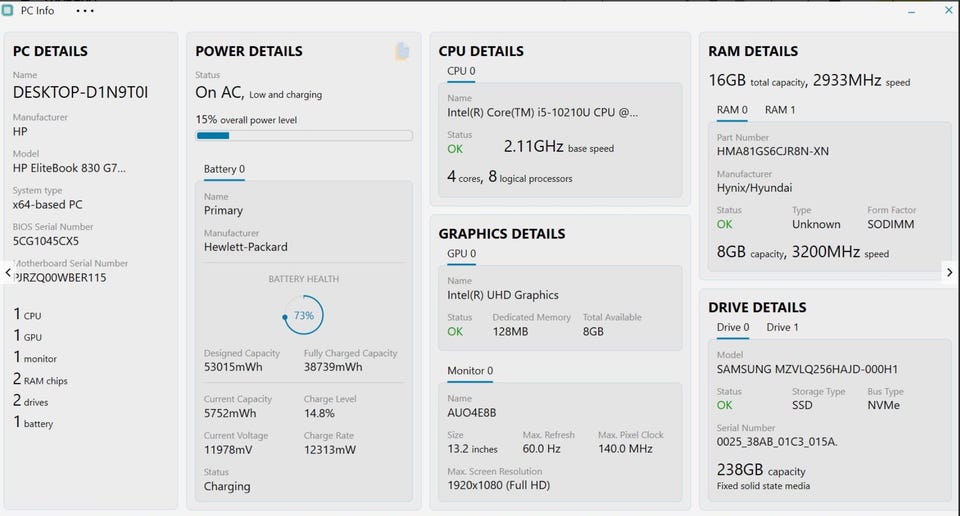Viewport: 960px width, 516px height.
Task: Click the DESKTOP-D1N9T0I computer name
Action: 81,92
